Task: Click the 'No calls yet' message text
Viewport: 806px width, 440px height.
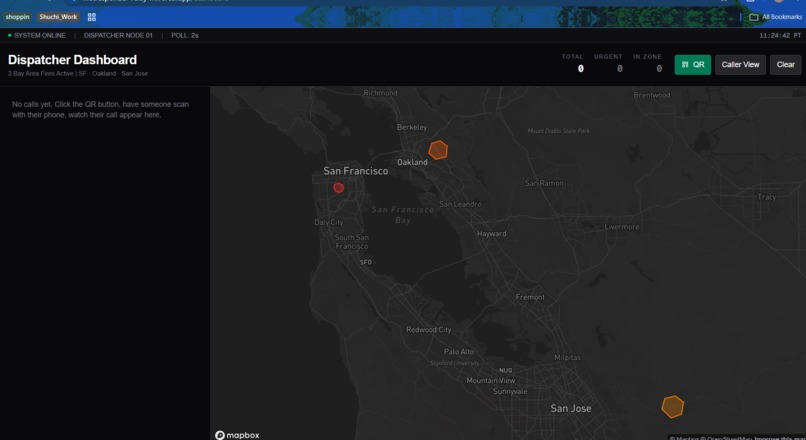Action: (100, 109)
